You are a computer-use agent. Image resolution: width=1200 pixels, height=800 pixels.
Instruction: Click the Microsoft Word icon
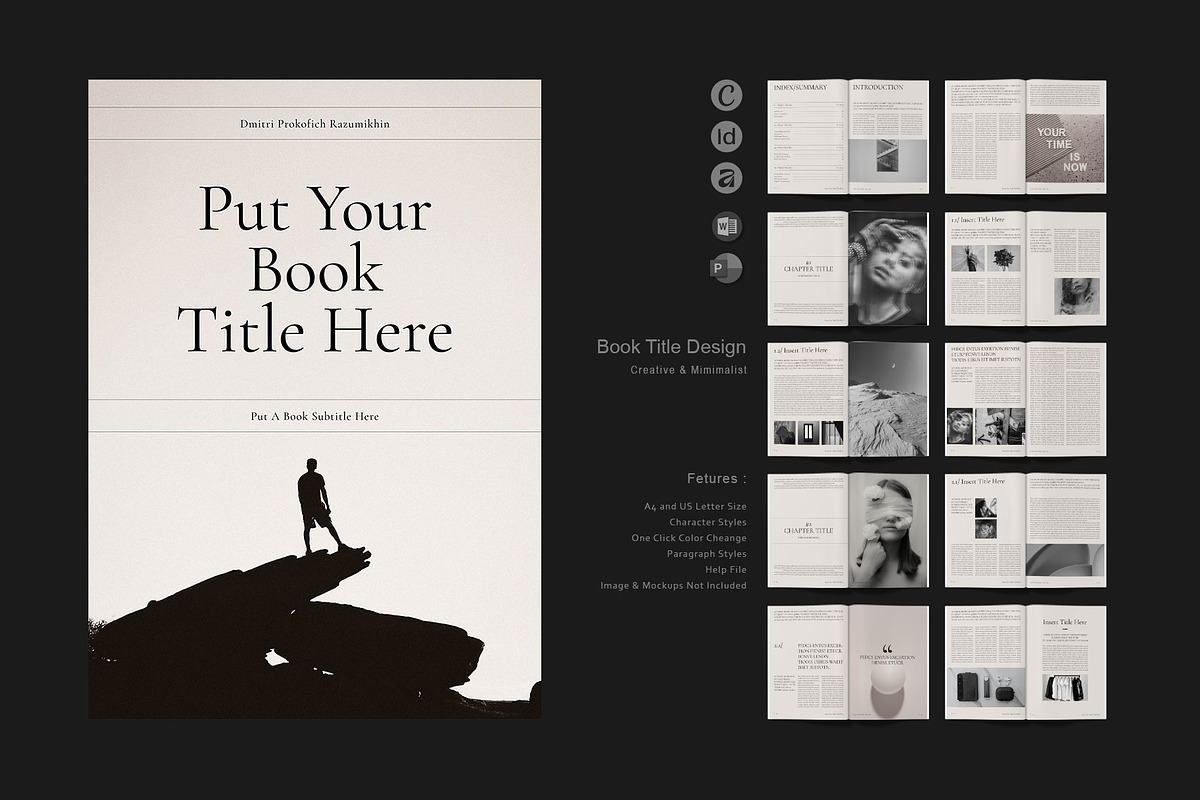727,227
